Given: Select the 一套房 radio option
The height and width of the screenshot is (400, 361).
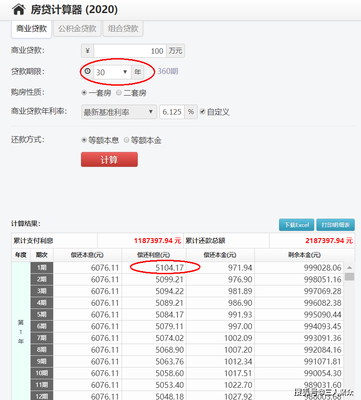Looking at the screenshot, I should click(84, 93).
